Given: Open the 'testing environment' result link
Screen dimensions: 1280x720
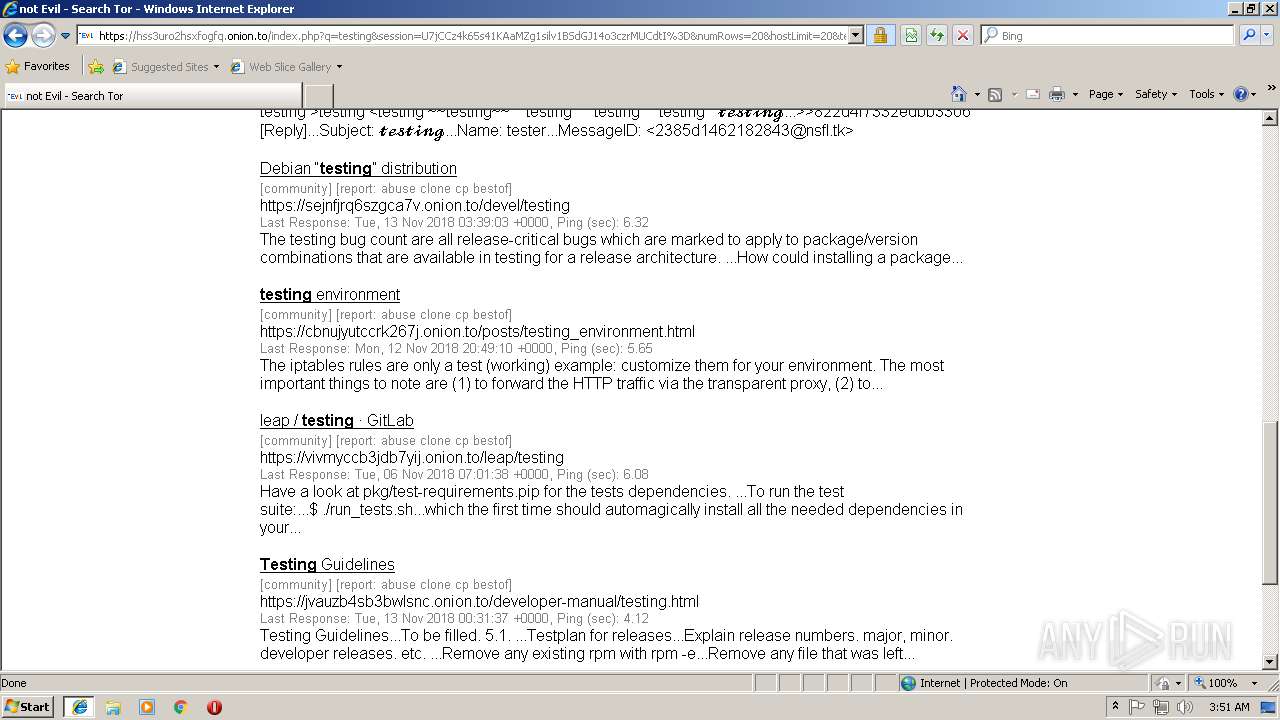Looking at the screenshot, I should click(x=330, y=294).
